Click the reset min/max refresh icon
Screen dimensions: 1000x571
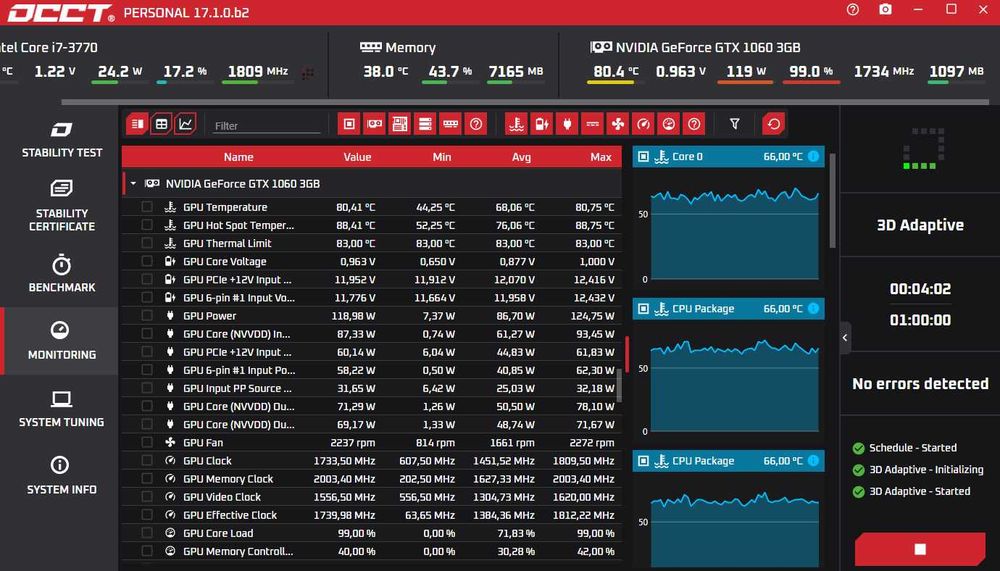(x=774, y=124)
